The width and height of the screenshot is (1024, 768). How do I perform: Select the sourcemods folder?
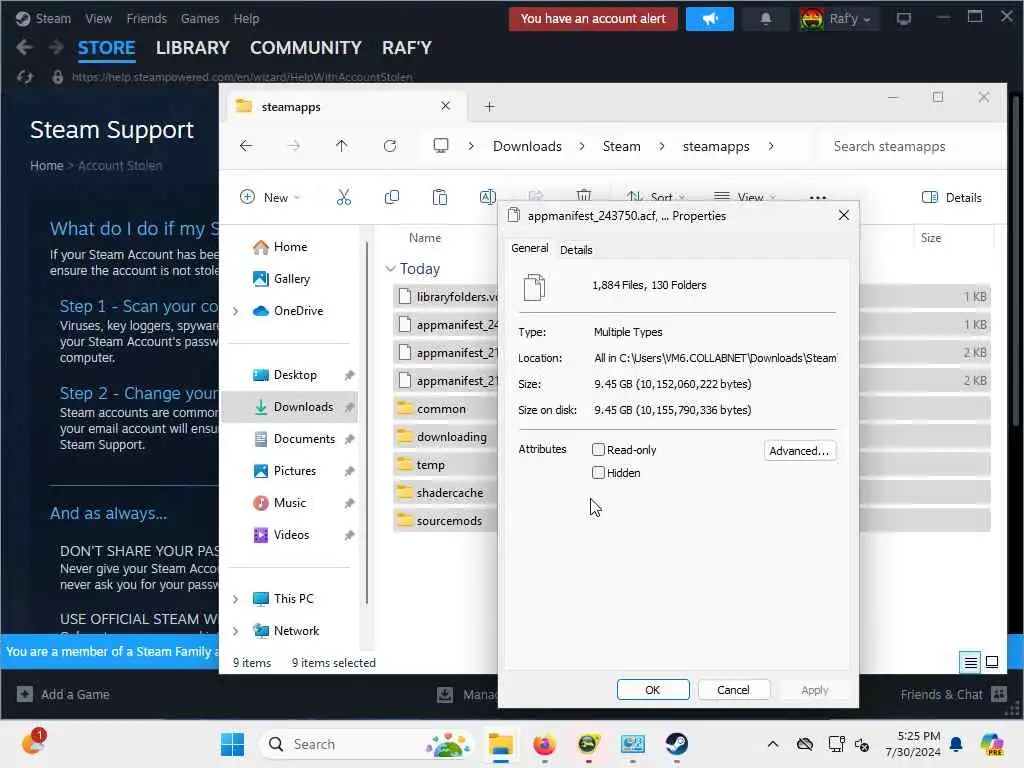pos(449,521)
